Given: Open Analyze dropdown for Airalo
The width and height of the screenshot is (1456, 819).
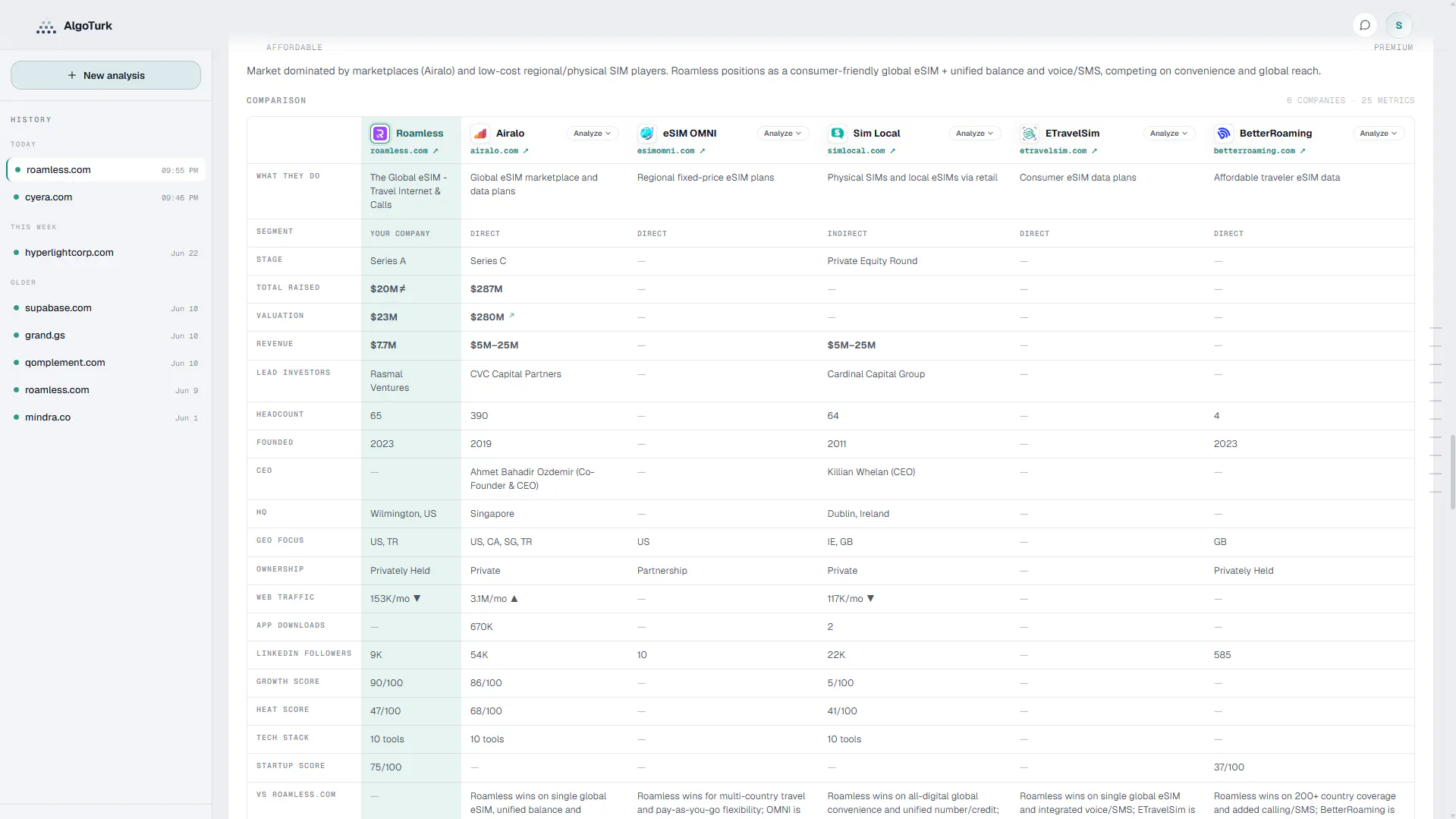Looking at the screenshot, I should [x=593, y=134].
